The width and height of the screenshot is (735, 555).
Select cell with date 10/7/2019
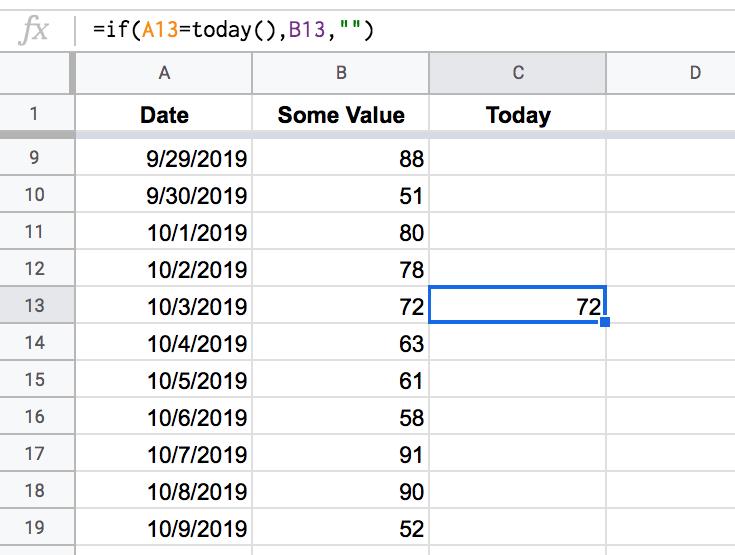click(x=164, y=454)
